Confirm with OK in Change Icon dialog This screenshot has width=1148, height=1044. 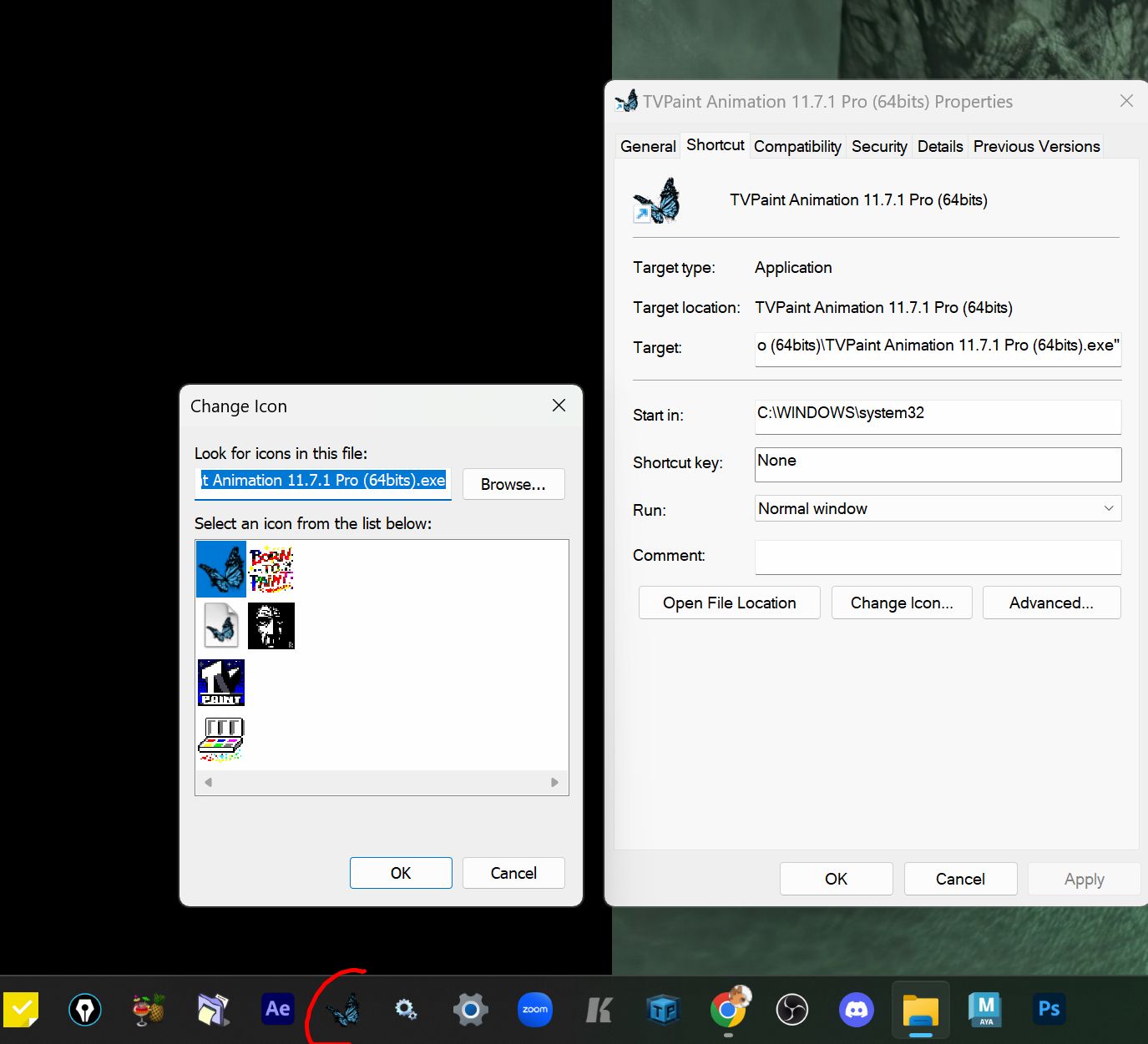(401, 873)
